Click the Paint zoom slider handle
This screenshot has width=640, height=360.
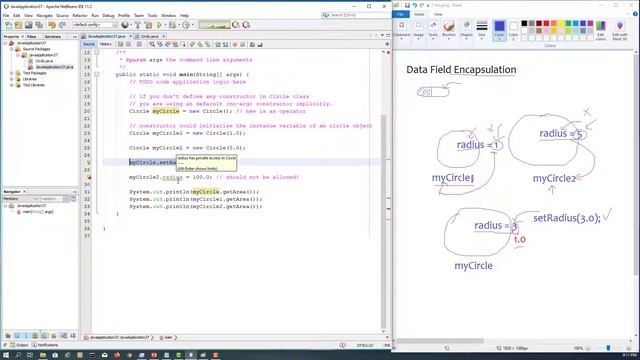(x=608, y=348)
